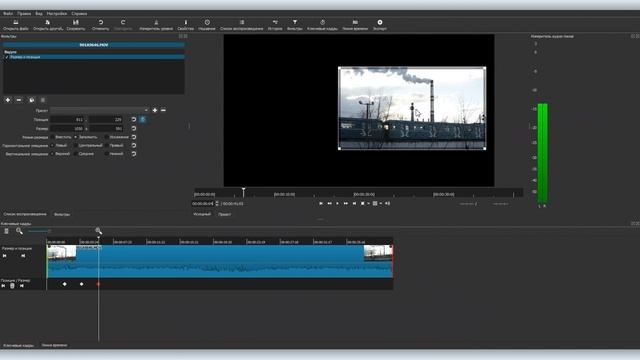Click the Open File toolbar icon
Screen dimensions: 640x360
(x=16, y=22)
